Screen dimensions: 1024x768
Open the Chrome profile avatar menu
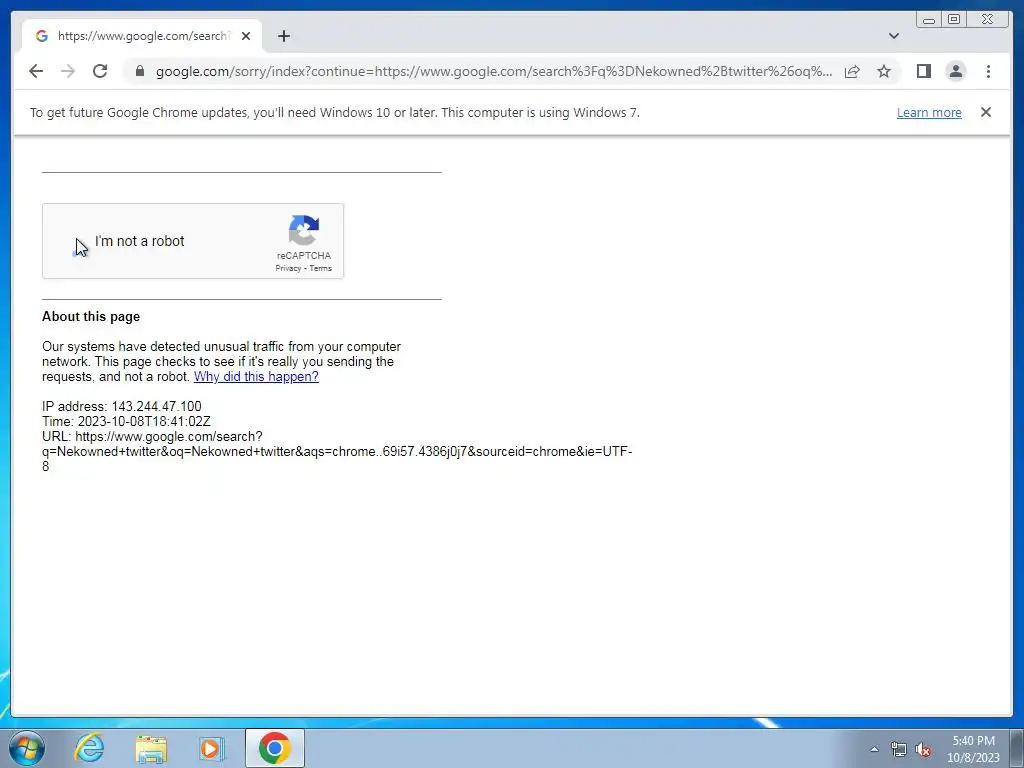pyautogui.click(x=955, y=71)
